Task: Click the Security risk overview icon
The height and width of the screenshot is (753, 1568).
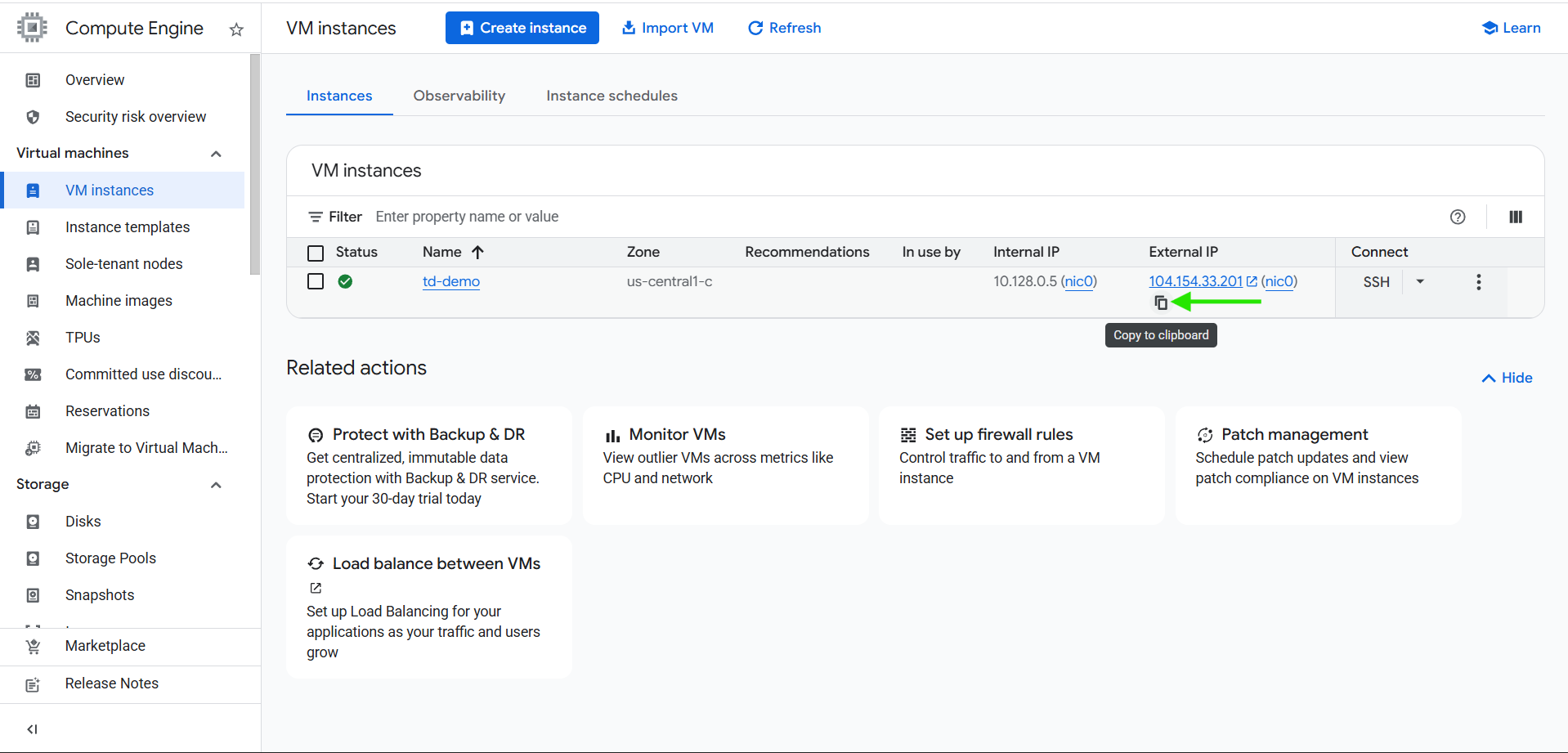Action: coord(33,116)
